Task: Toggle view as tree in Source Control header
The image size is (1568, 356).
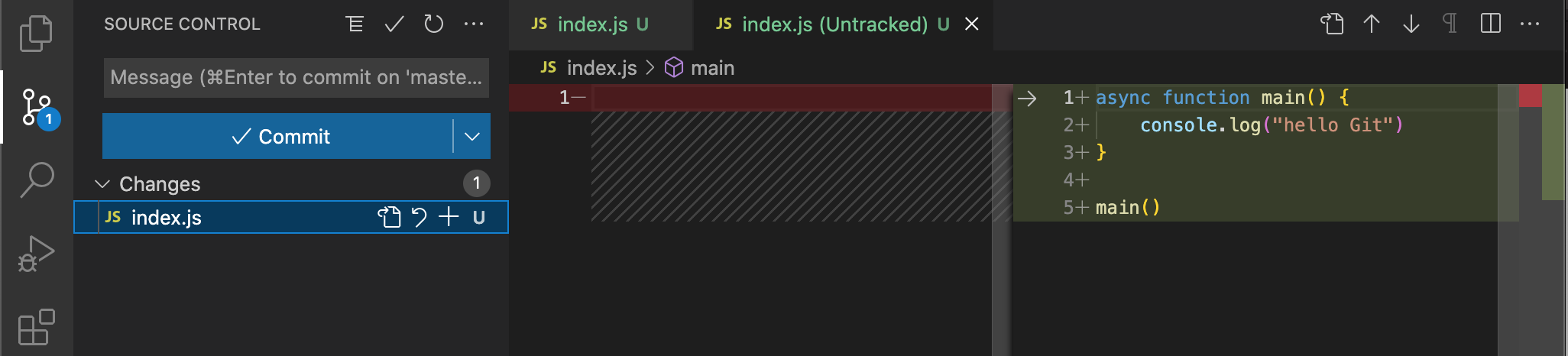Action: pos(355,24)
